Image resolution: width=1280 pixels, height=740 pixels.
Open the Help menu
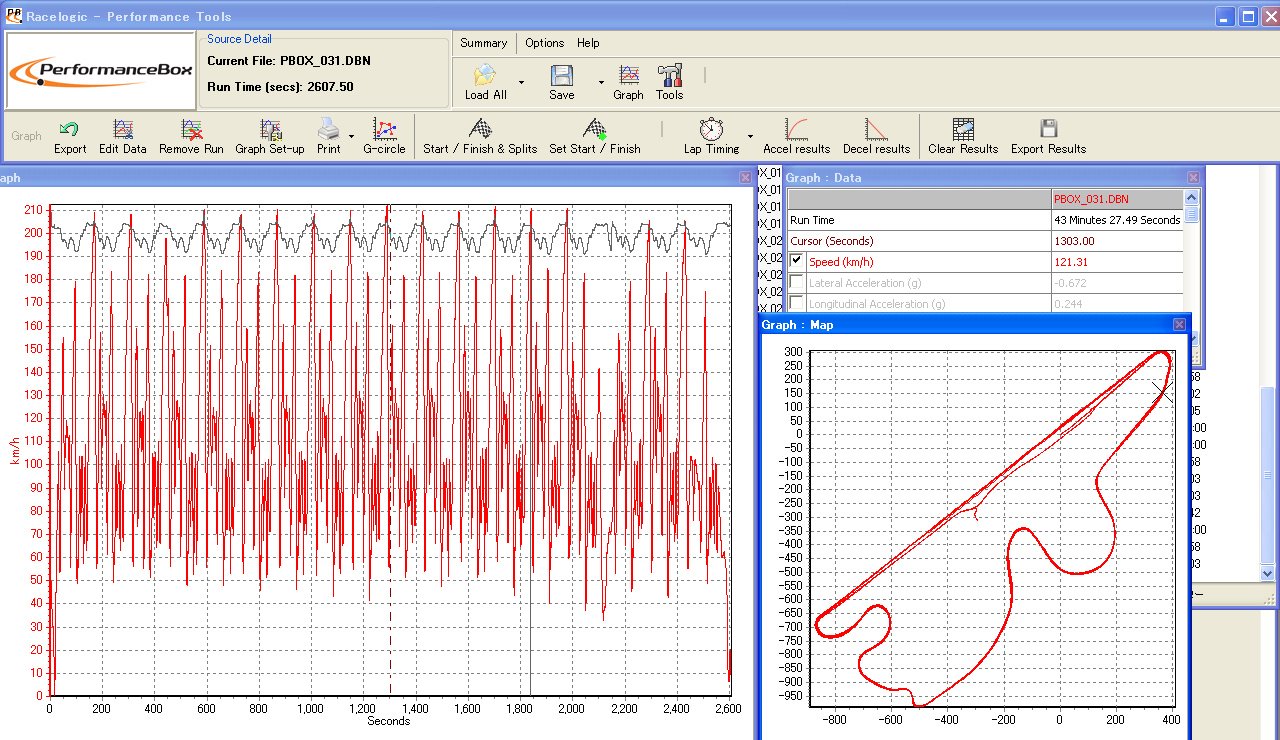point(588,43)
